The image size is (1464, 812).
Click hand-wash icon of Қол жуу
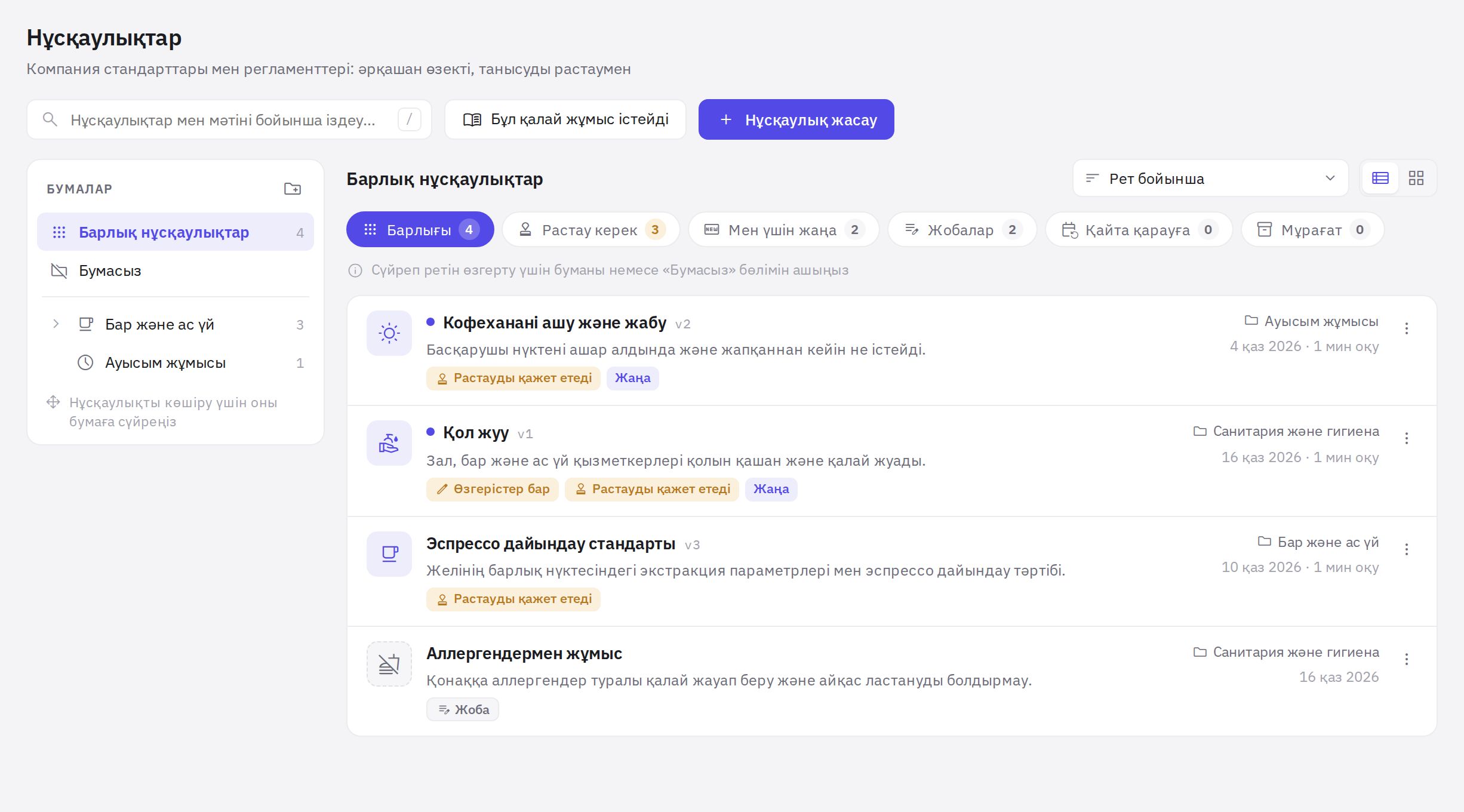389,443
